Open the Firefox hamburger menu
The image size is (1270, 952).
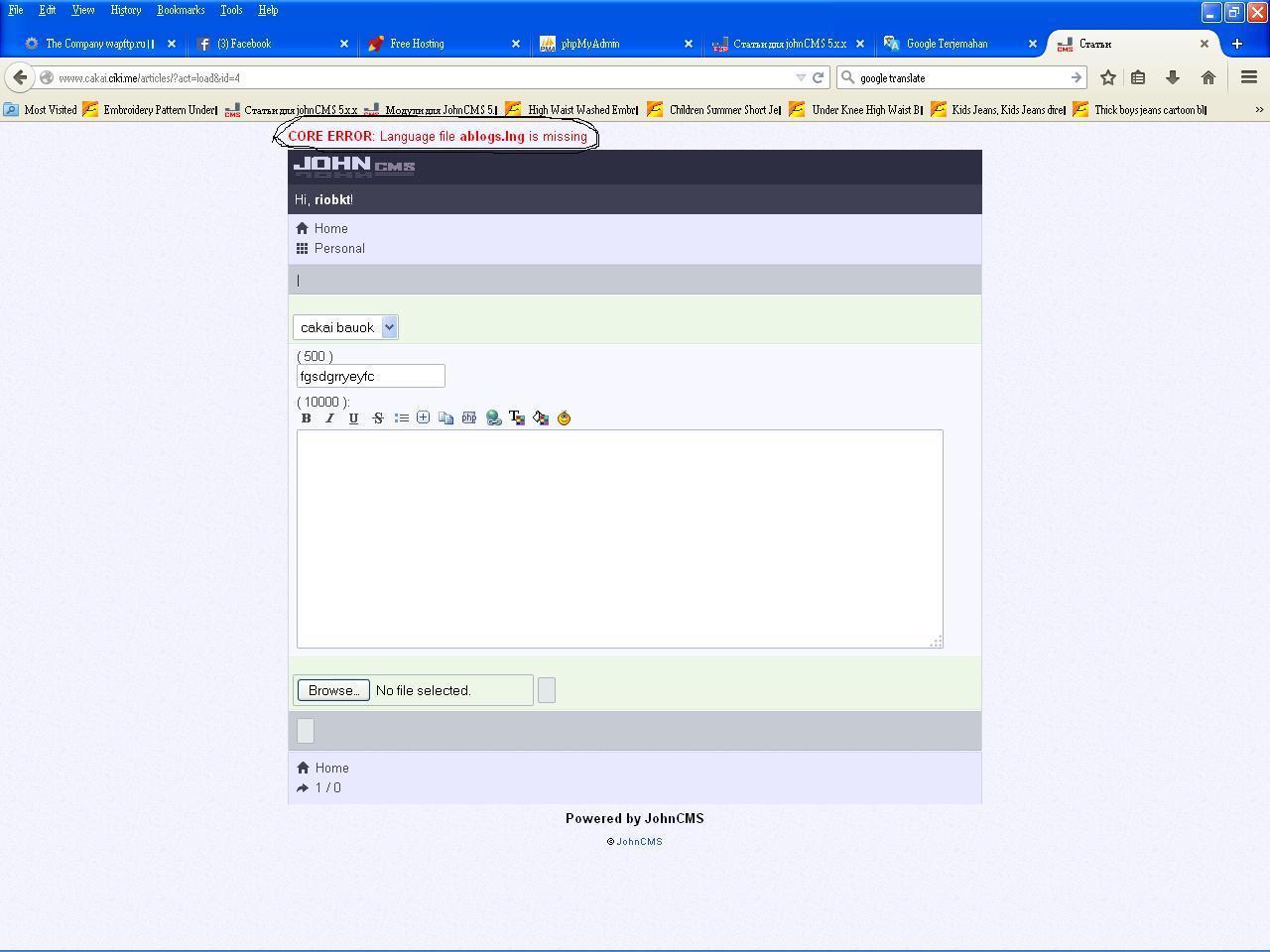(1249, 77)
